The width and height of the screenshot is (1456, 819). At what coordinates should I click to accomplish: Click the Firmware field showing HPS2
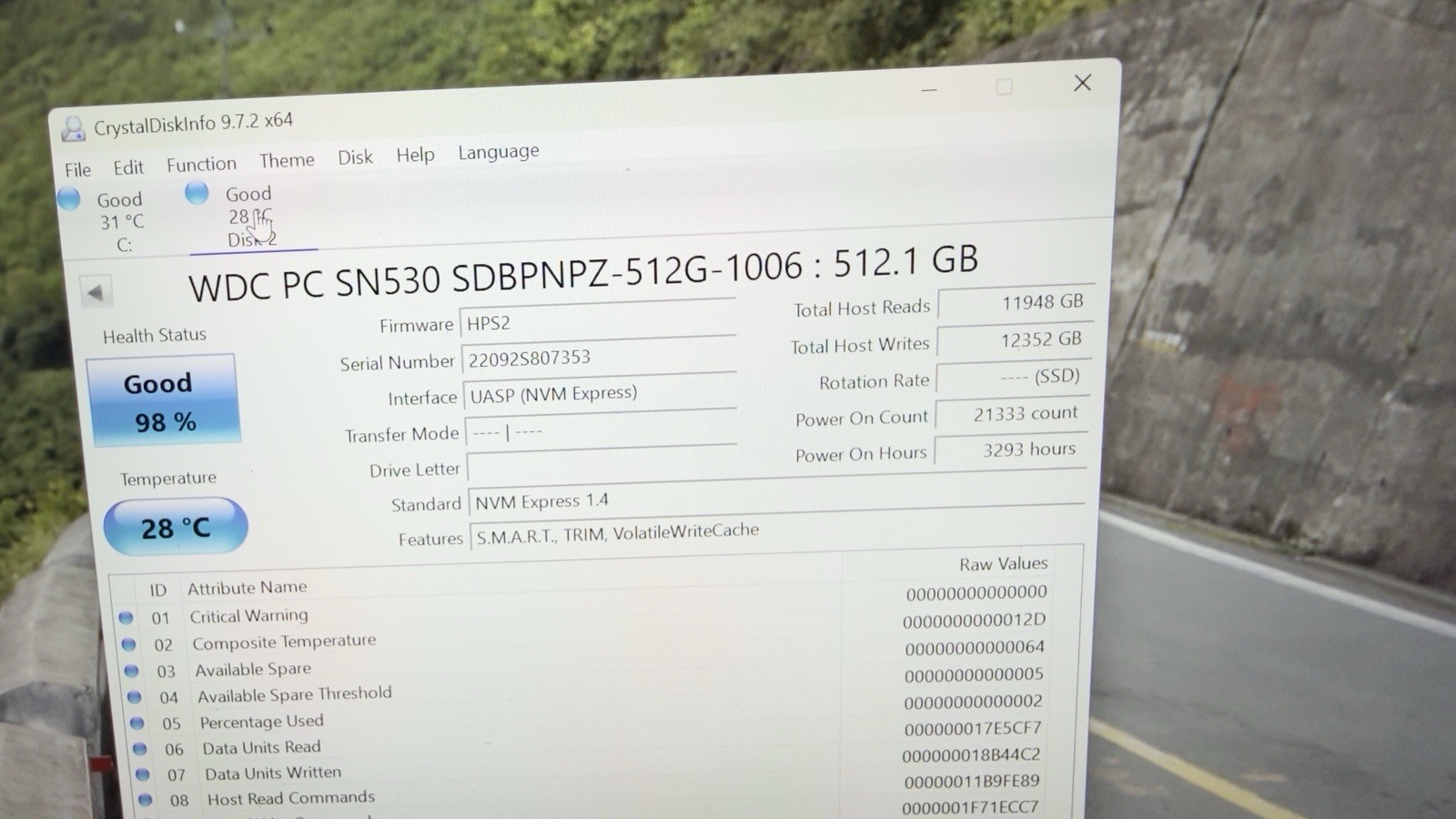[598, 320]
